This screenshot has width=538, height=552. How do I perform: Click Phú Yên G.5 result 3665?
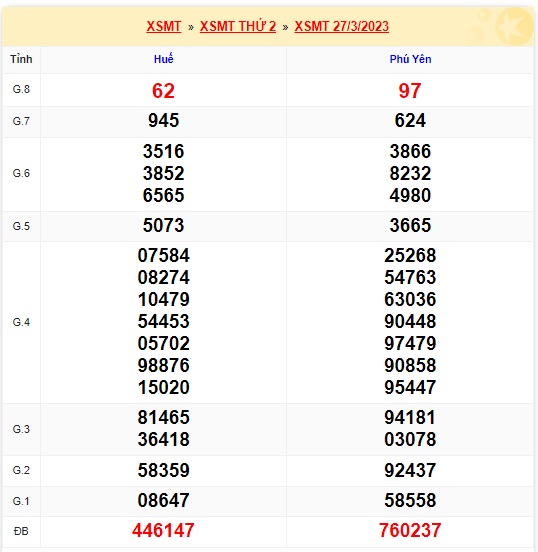410,225
